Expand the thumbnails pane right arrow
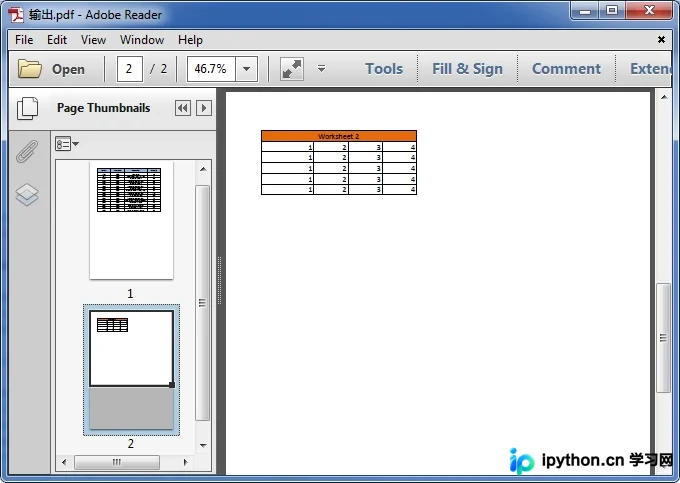This screenshot has width=680, height=483. click(x=204, y=108)
